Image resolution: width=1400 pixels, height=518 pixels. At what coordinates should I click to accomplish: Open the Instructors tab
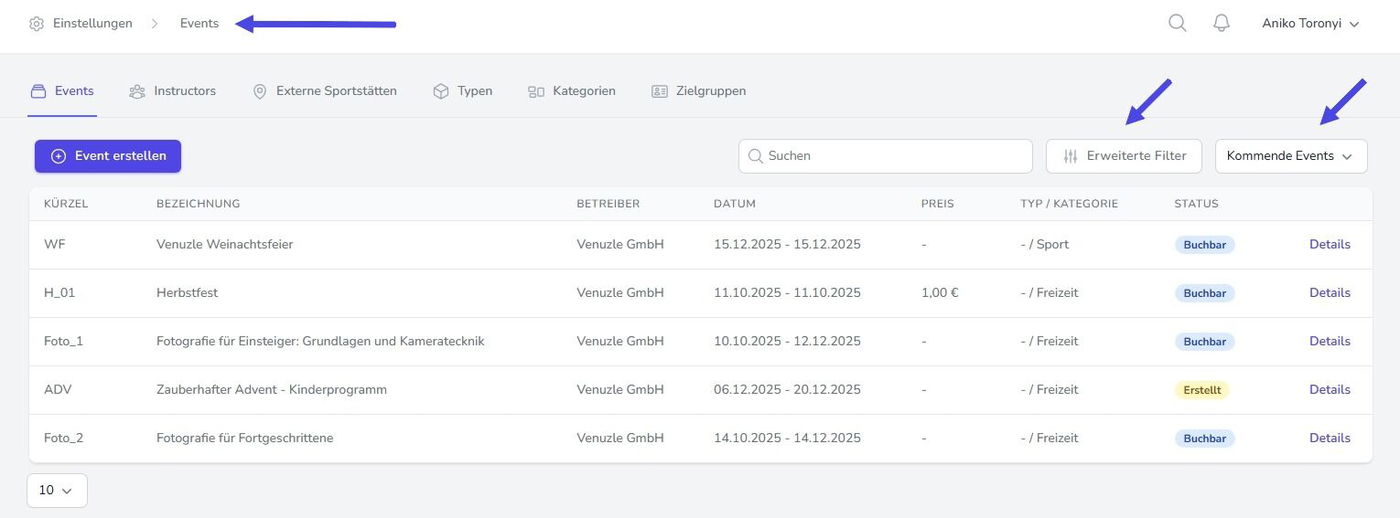coord(173,91)
